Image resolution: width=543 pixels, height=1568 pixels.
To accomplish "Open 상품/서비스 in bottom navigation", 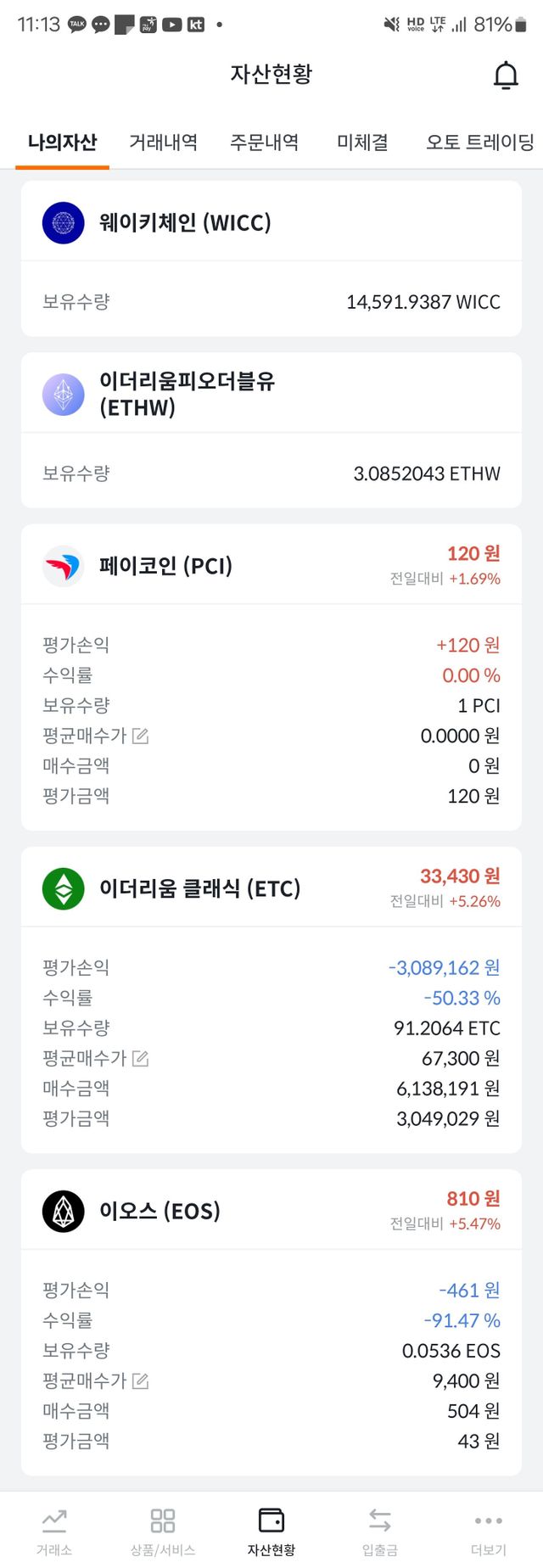I will 162,1531.
